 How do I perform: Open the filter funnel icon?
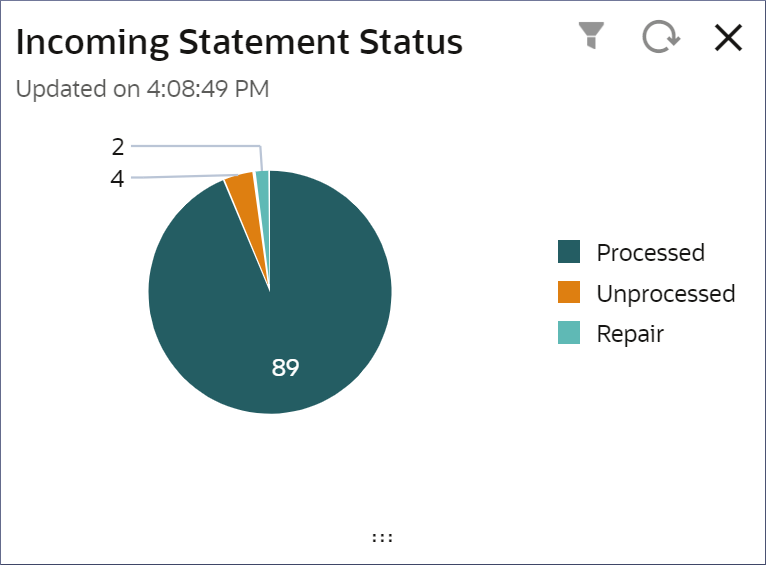pyautogui.click(x=591, y=36)
